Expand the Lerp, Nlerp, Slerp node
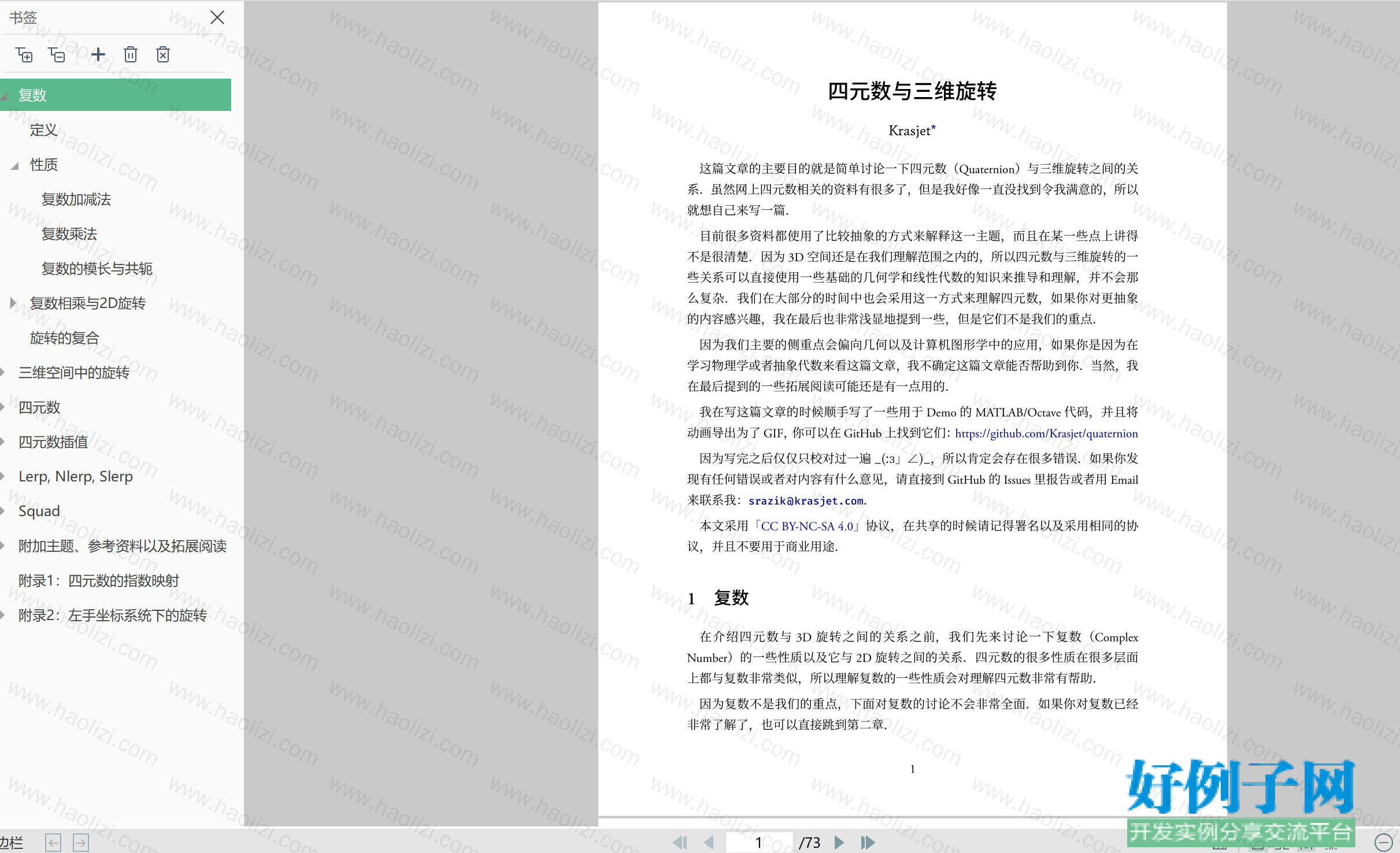This screenshot has width=1400, height=853. point(3,477)
